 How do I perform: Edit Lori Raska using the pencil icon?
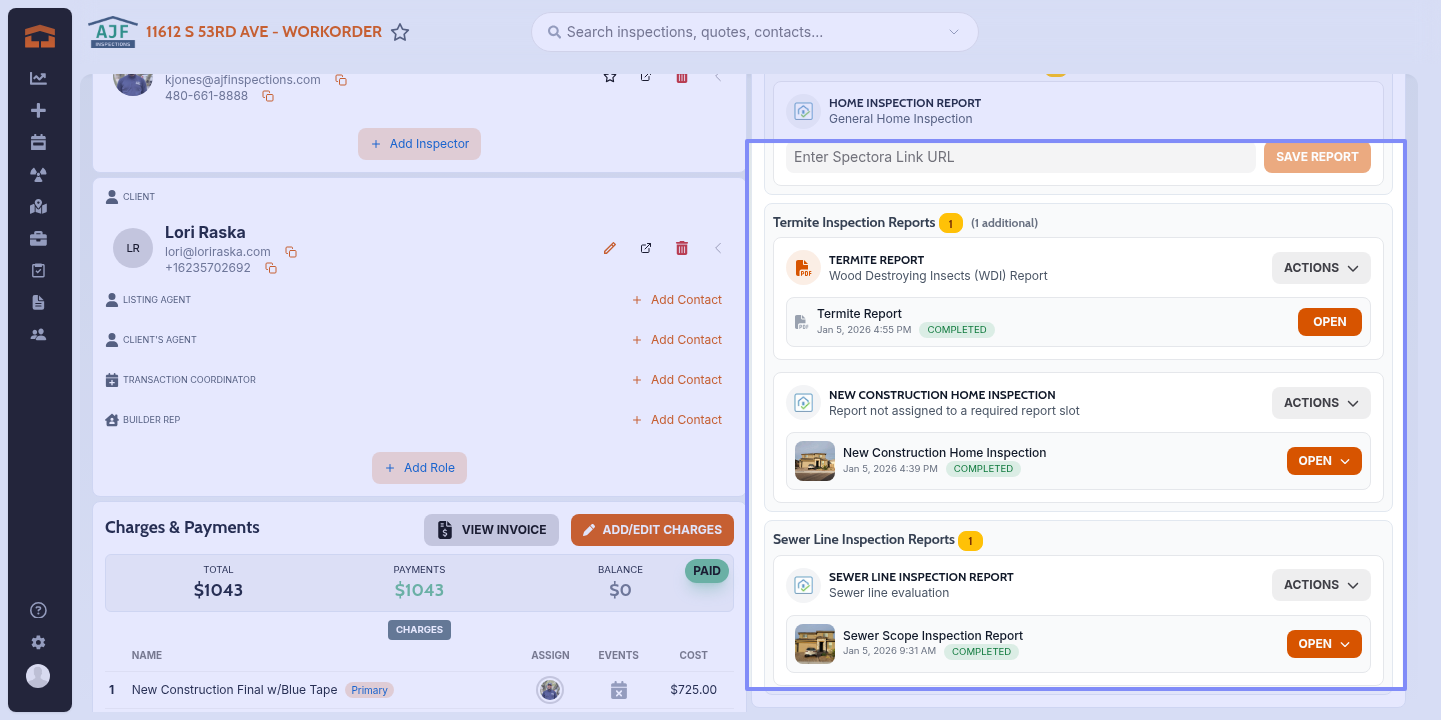click(x=610, y=248)
